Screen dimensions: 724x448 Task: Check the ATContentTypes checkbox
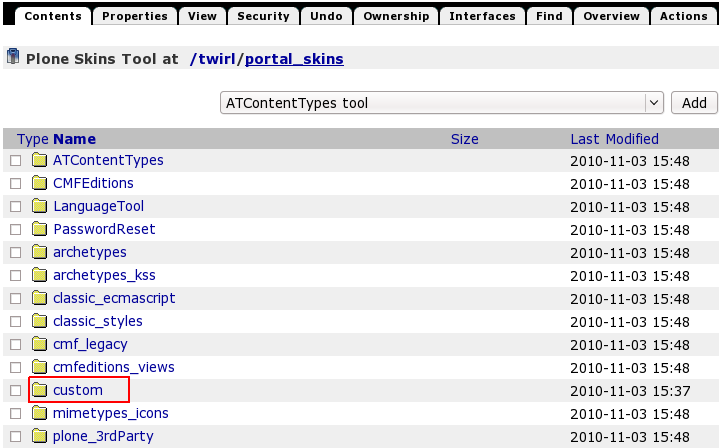click(16, 160)
